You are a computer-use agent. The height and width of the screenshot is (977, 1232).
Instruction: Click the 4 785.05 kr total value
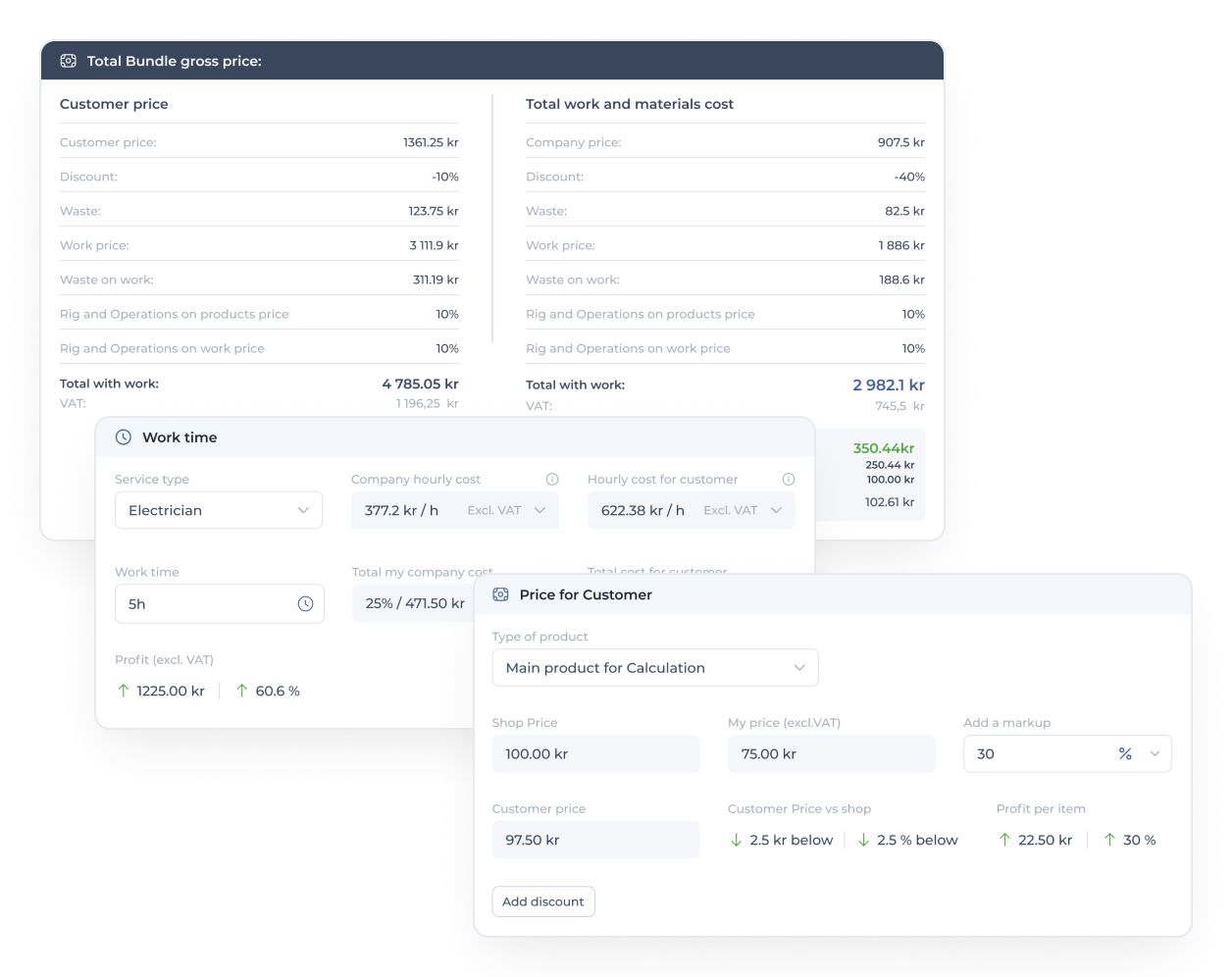click(x=420, y=384)
